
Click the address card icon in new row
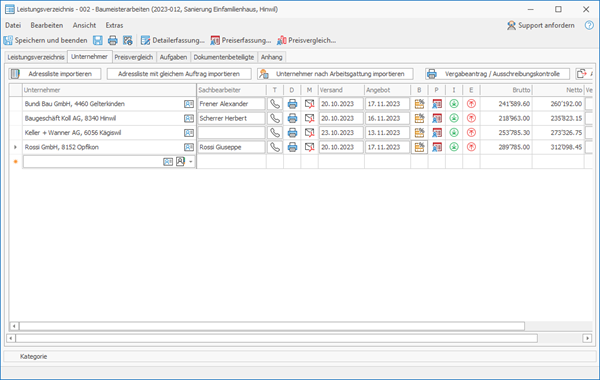pos(168,162)
